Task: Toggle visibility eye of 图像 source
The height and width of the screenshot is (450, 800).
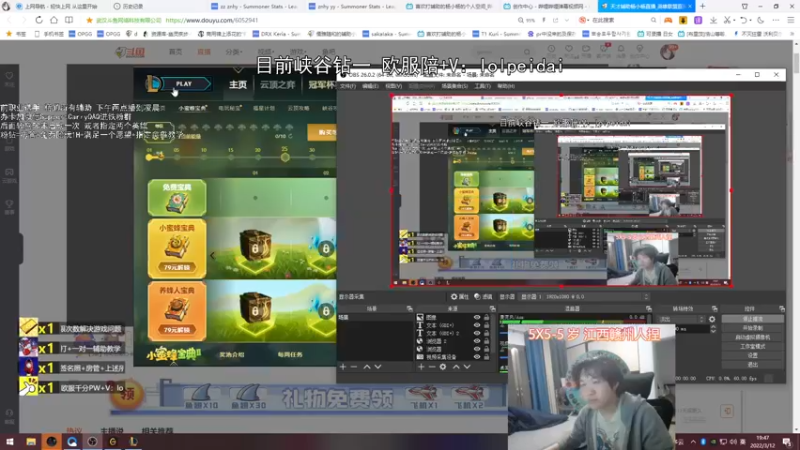Action: coord(477,317)
